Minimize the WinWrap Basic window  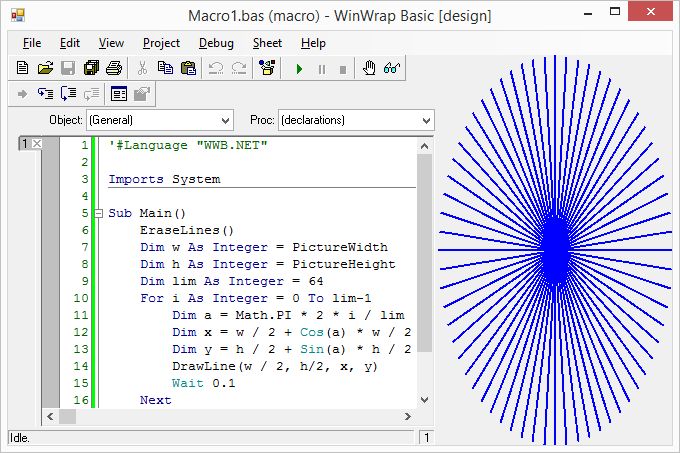coord(588,12)
